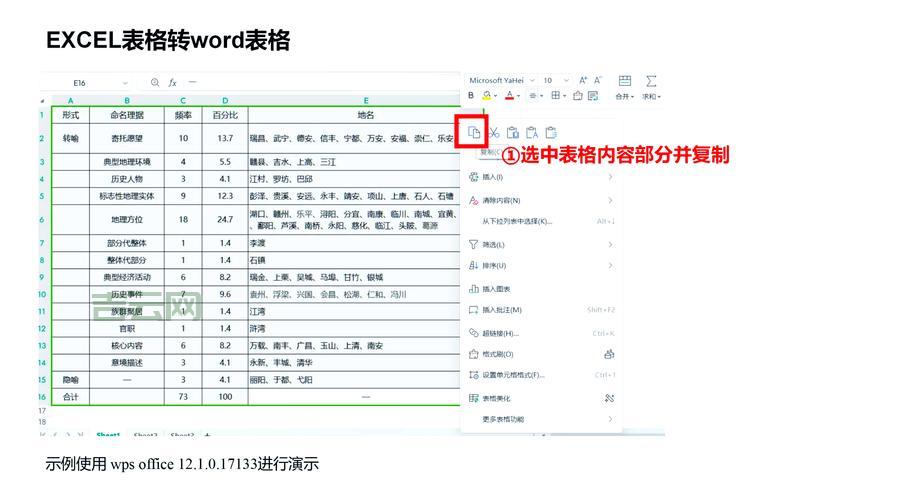Choose 筛选(L) in the context menu
Screen dimensions: 914x500
(x=541, y=245)
